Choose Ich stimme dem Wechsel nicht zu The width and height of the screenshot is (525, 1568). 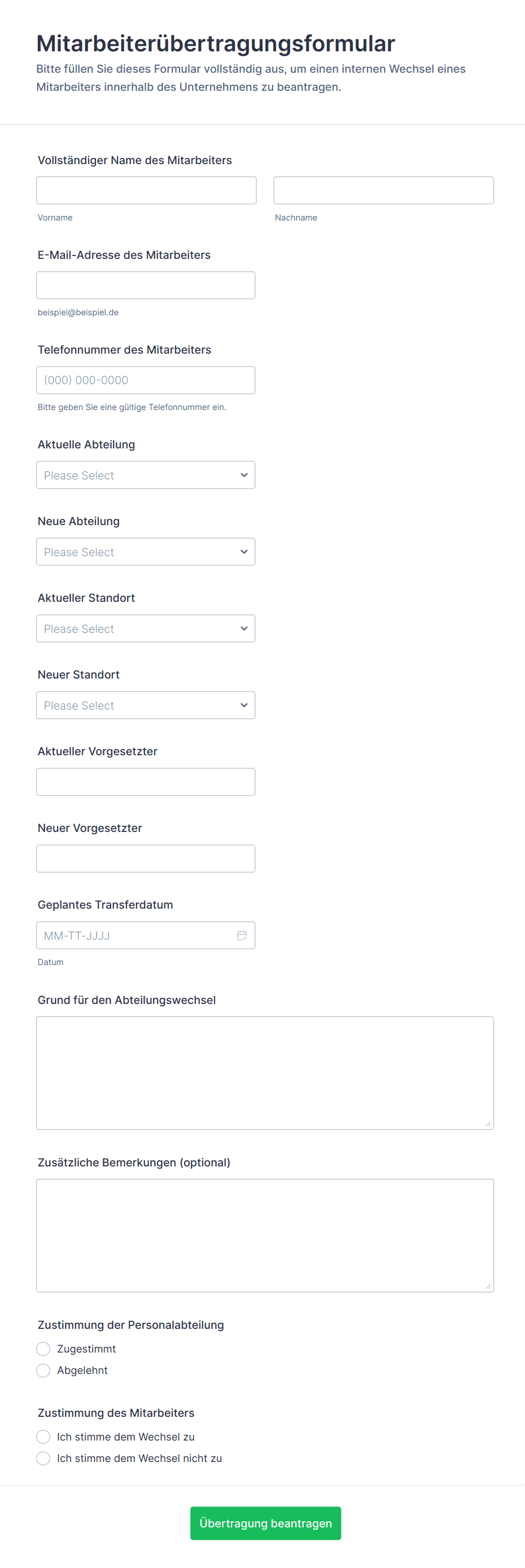click(x=43, y=1458)
